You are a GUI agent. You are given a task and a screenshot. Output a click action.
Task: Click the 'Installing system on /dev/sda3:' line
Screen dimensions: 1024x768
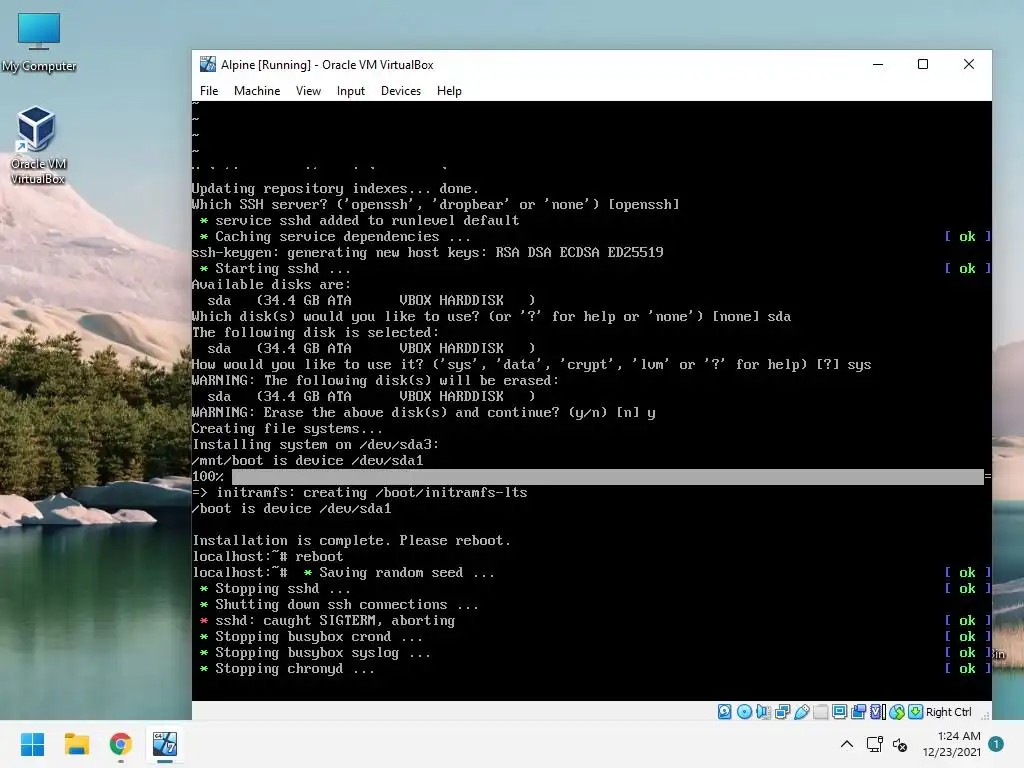[x=315, y=445]
